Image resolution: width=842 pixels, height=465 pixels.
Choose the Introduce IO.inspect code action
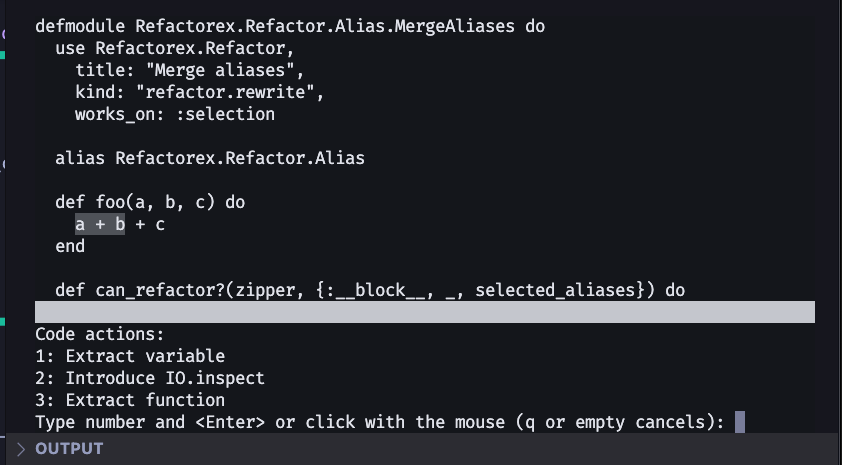[x=150, y=378]
